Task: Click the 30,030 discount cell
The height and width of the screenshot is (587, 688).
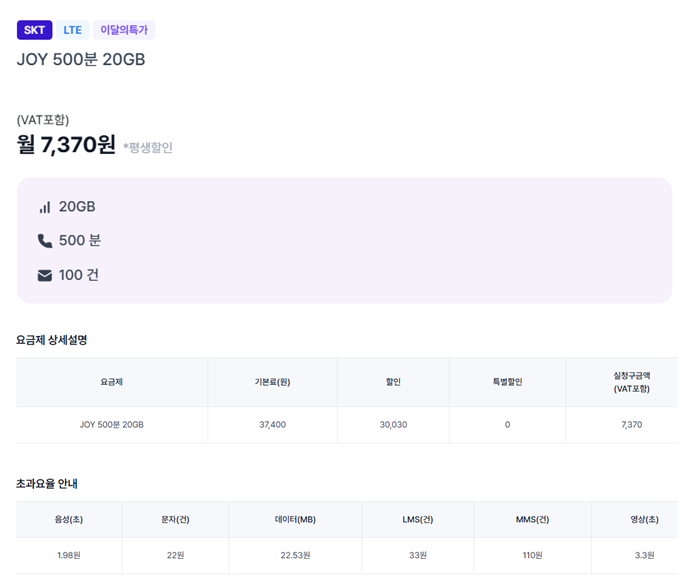Action: (394, 425)
